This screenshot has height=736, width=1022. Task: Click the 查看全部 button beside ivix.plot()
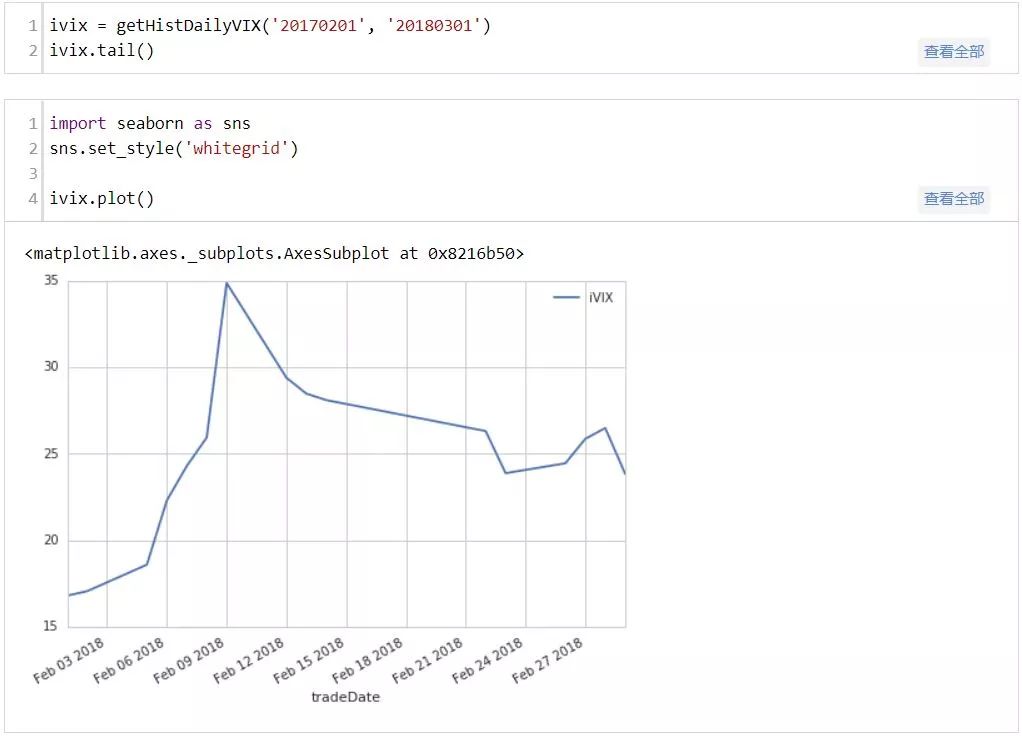tap(953, 199)
